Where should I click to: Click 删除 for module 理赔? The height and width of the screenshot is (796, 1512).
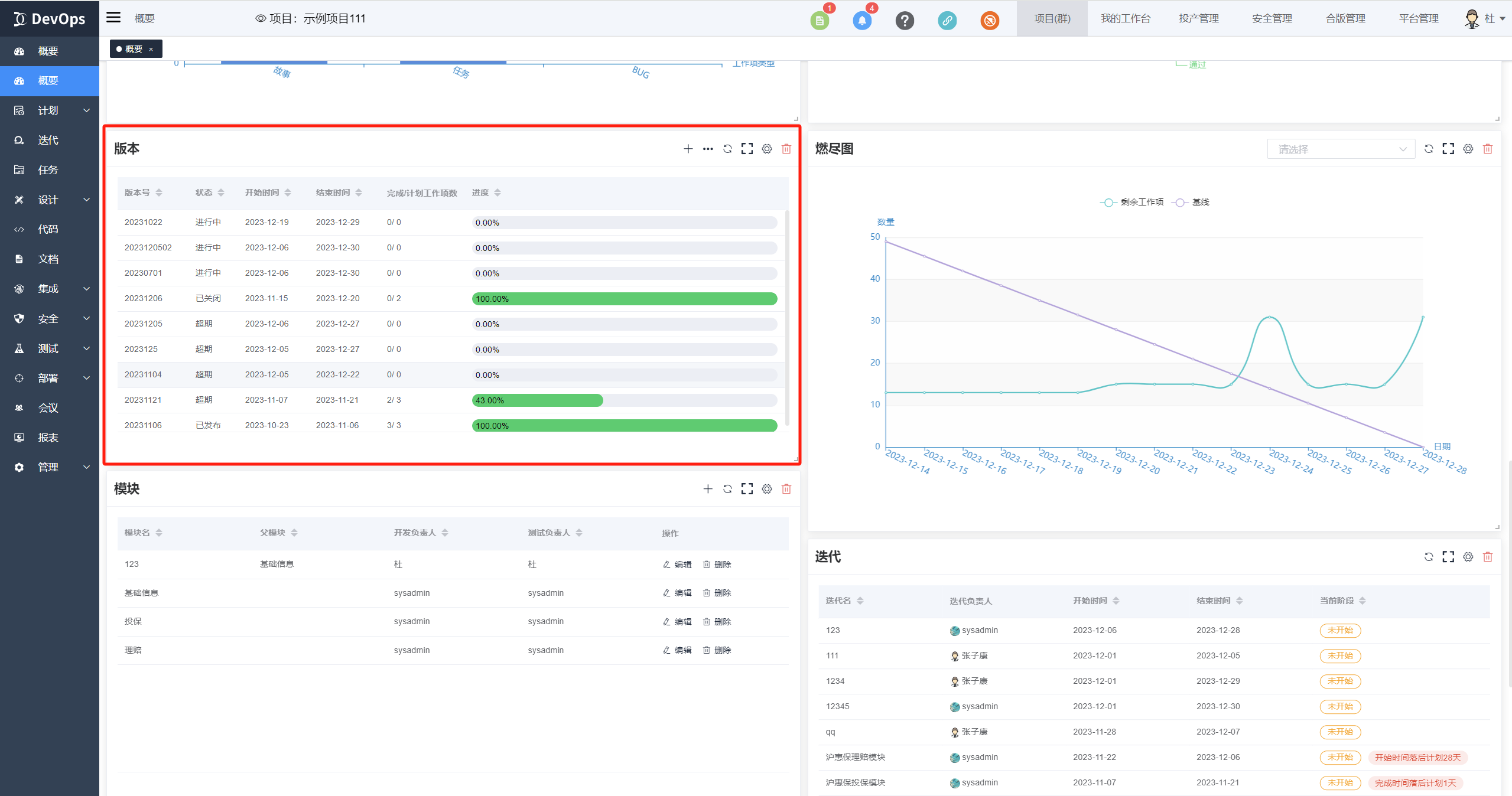click(717, 650)
